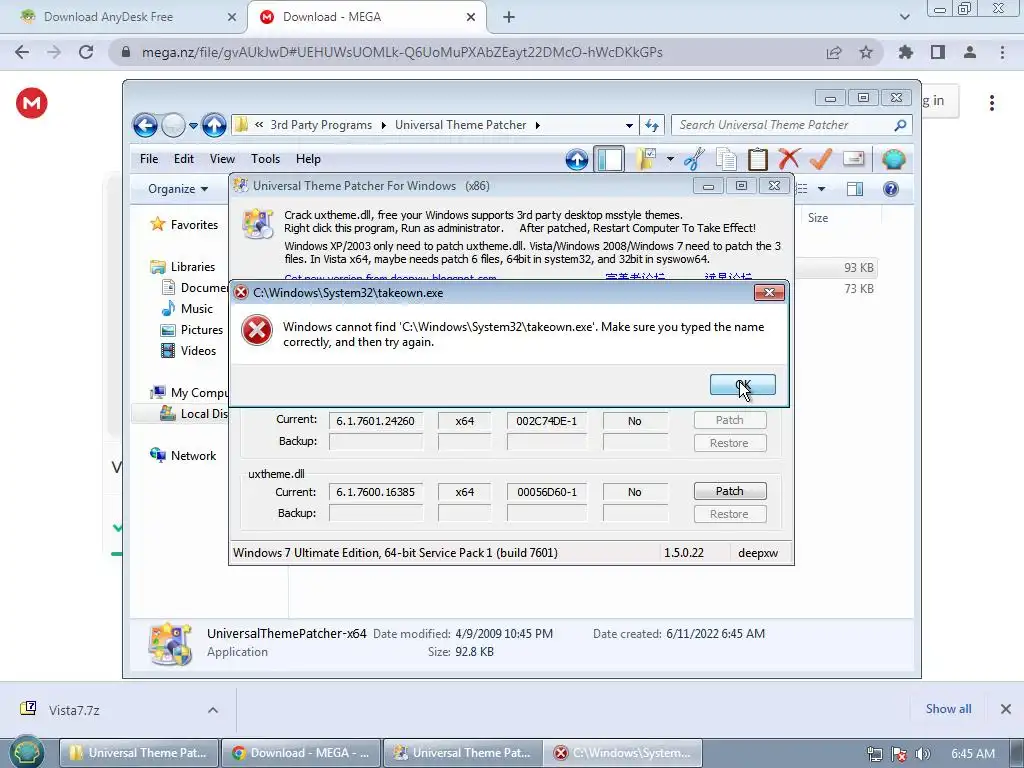Click the Size column header

(x=818, y=218)
